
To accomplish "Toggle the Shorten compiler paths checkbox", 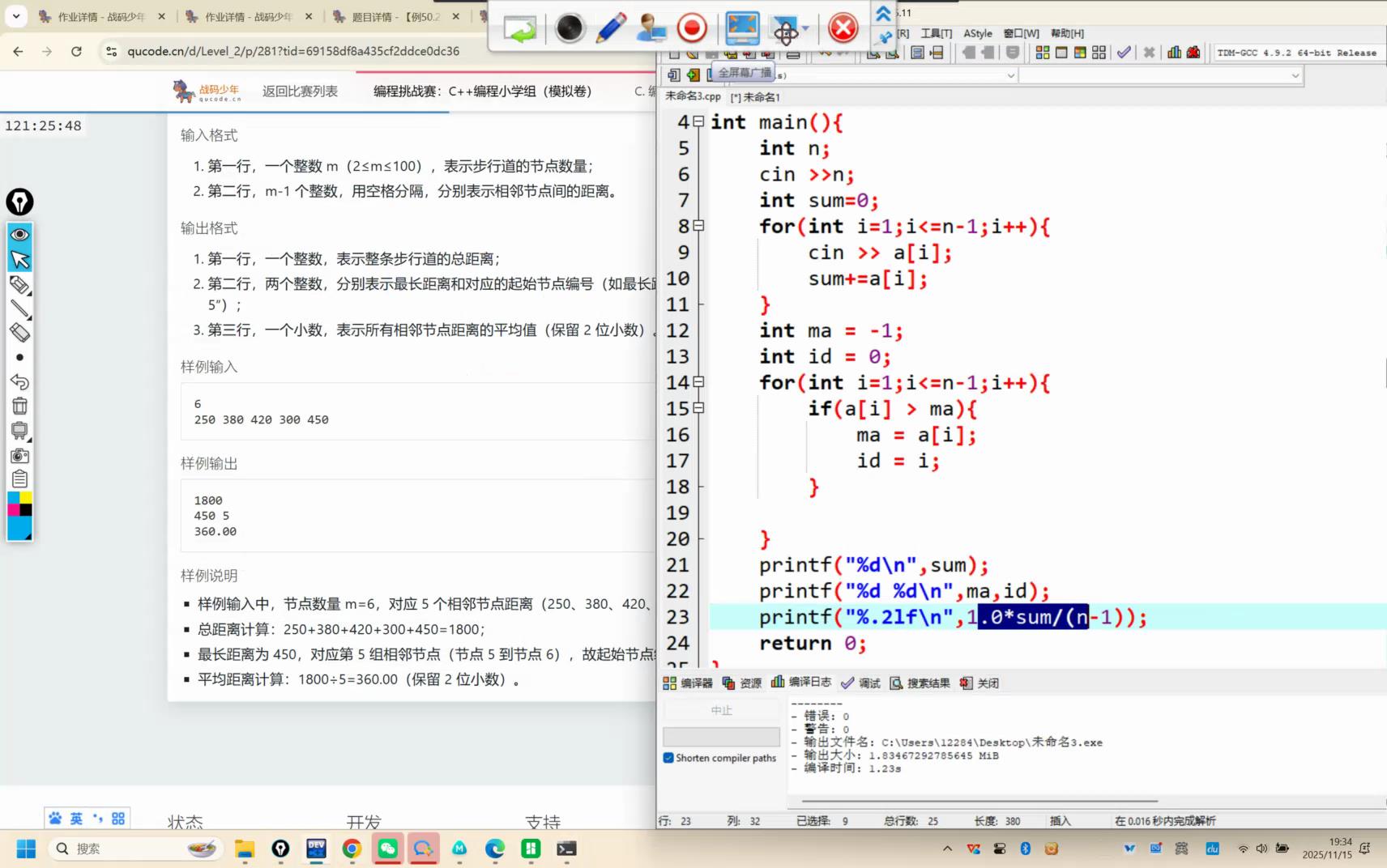I will pos(668,758).
